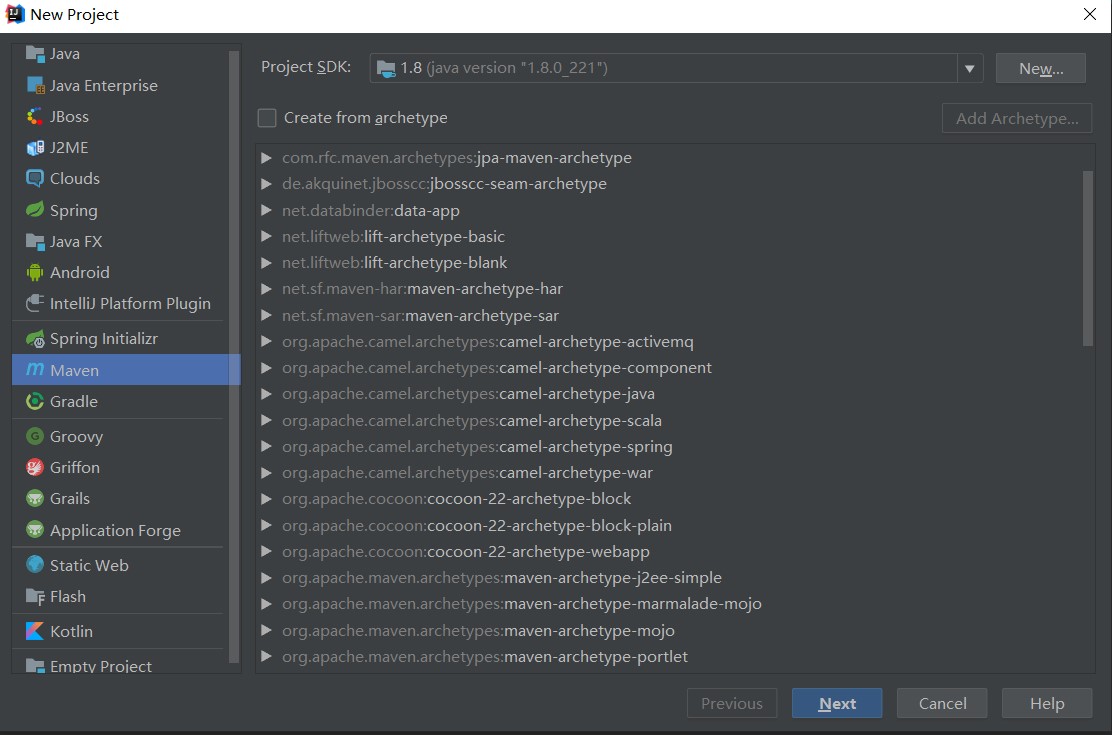The width and height of the screenshot is (1112, 735).
Task: Close the New Project dialog
Action: tap(1090, 14)
